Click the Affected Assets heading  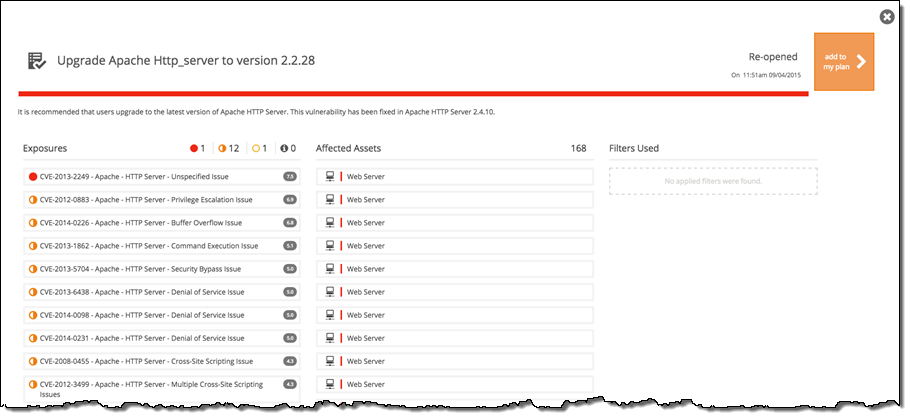tap(348, 148)
